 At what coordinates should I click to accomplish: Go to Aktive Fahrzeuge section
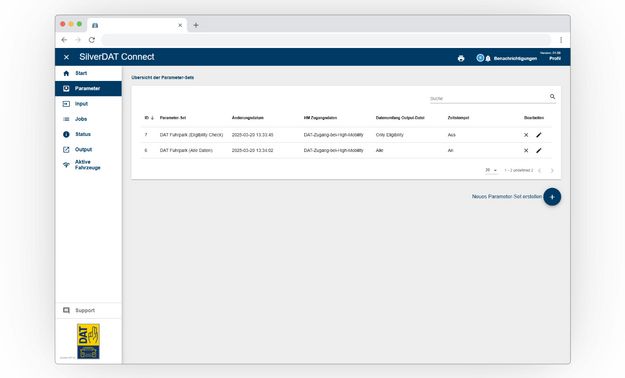pos(88,165)
